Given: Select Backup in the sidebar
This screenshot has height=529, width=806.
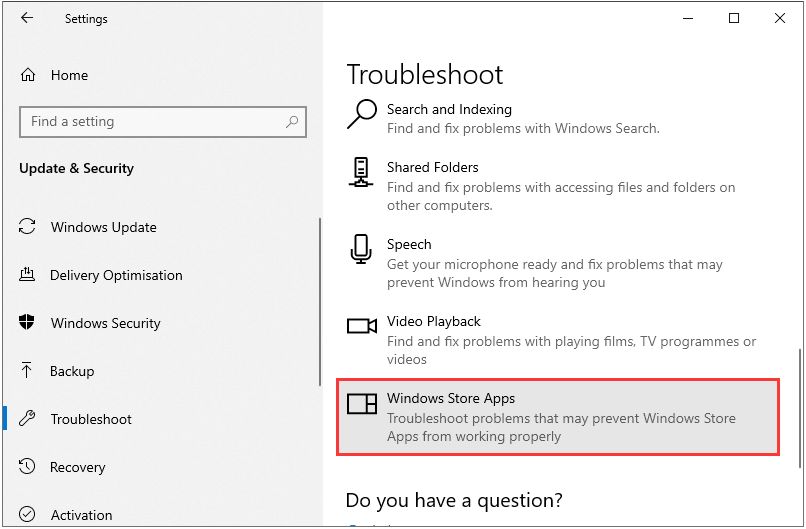Looking at the screenshot, I should [72, 371].
